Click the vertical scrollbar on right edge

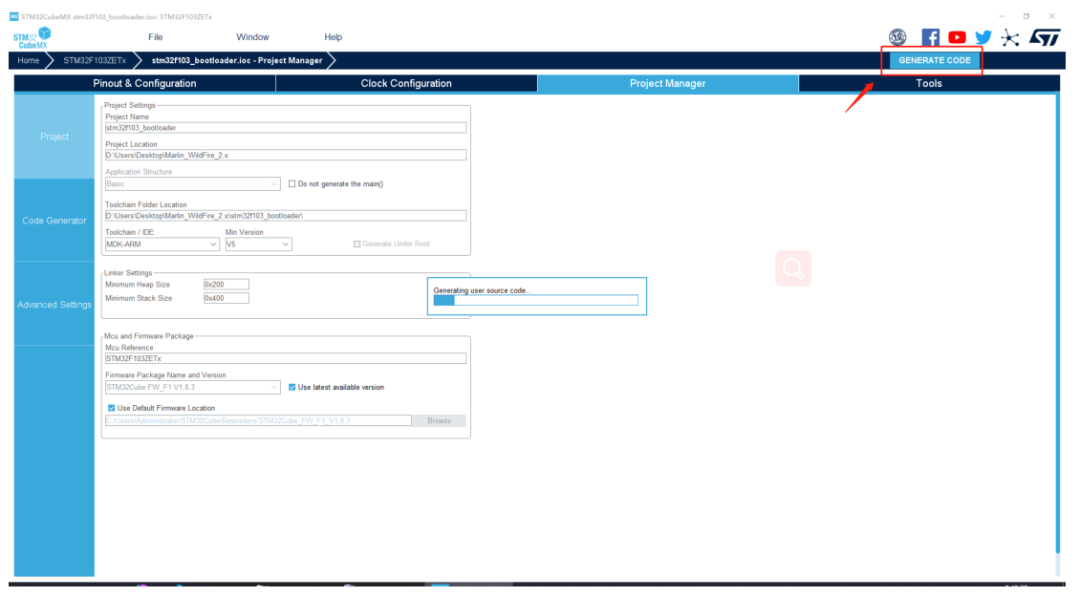(1057, 324)
